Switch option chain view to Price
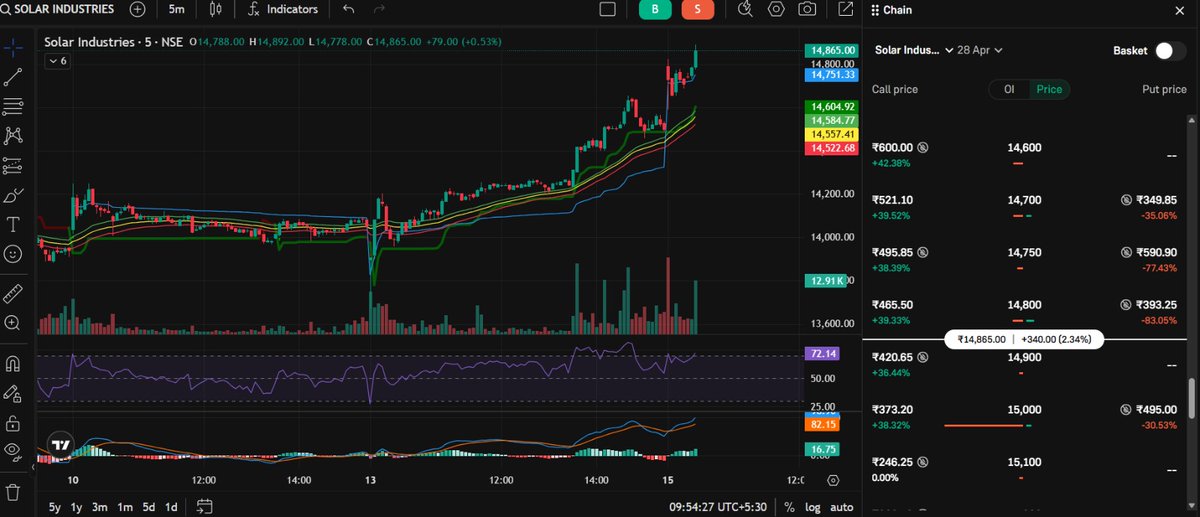This screenshot has width=1200, height=517. [1049, 89]
